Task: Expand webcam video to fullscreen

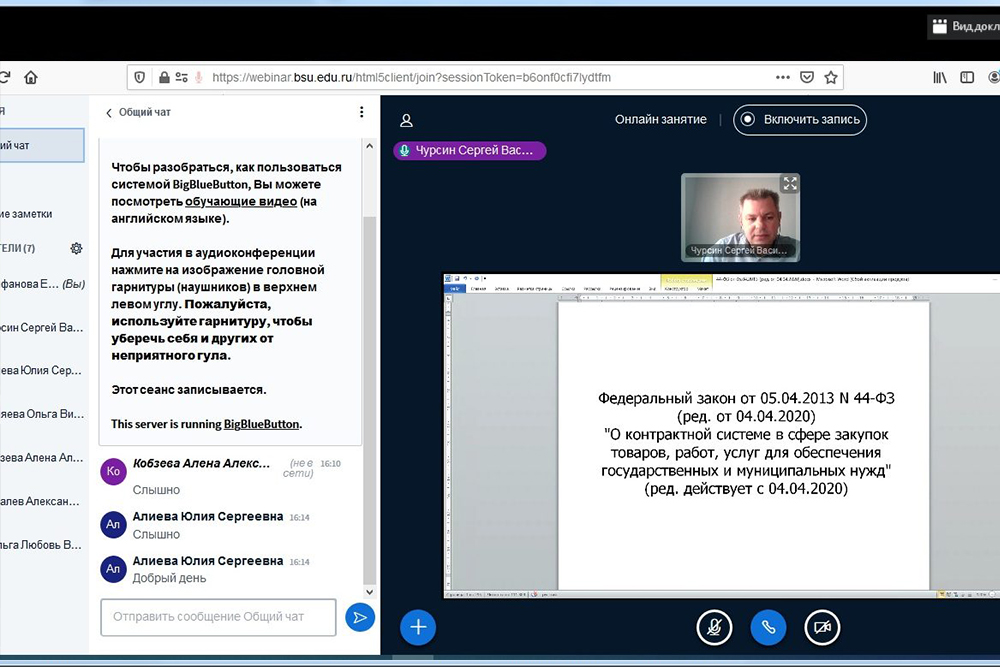Action: coord(790,183)
